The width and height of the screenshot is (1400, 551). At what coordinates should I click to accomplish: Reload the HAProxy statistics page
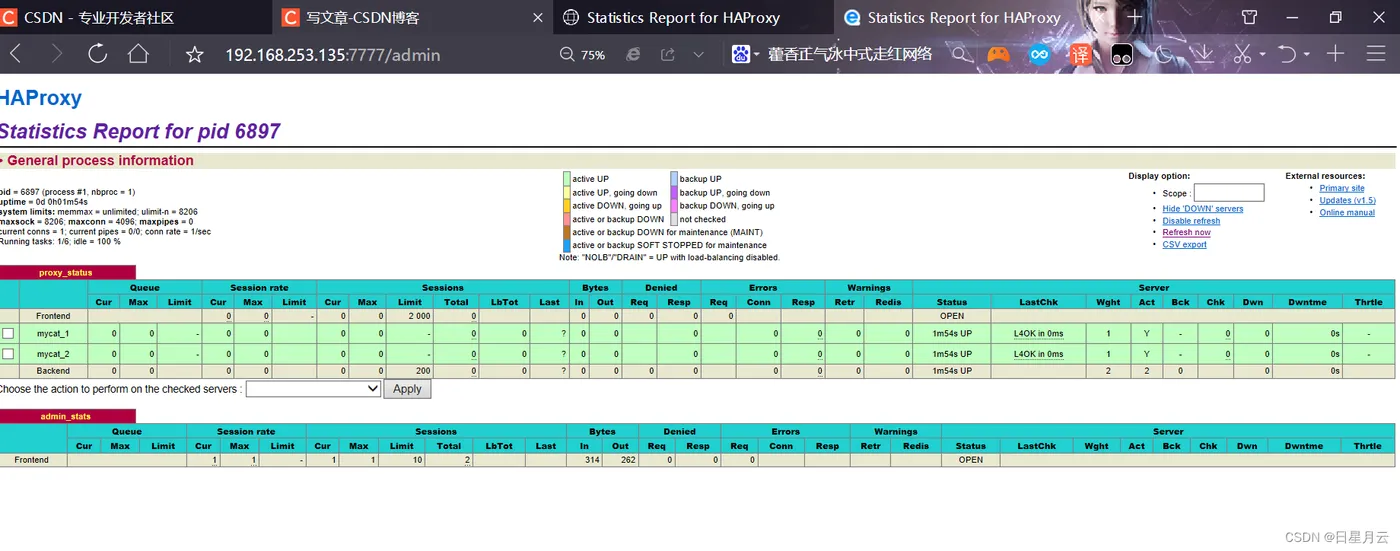[97, 54]
